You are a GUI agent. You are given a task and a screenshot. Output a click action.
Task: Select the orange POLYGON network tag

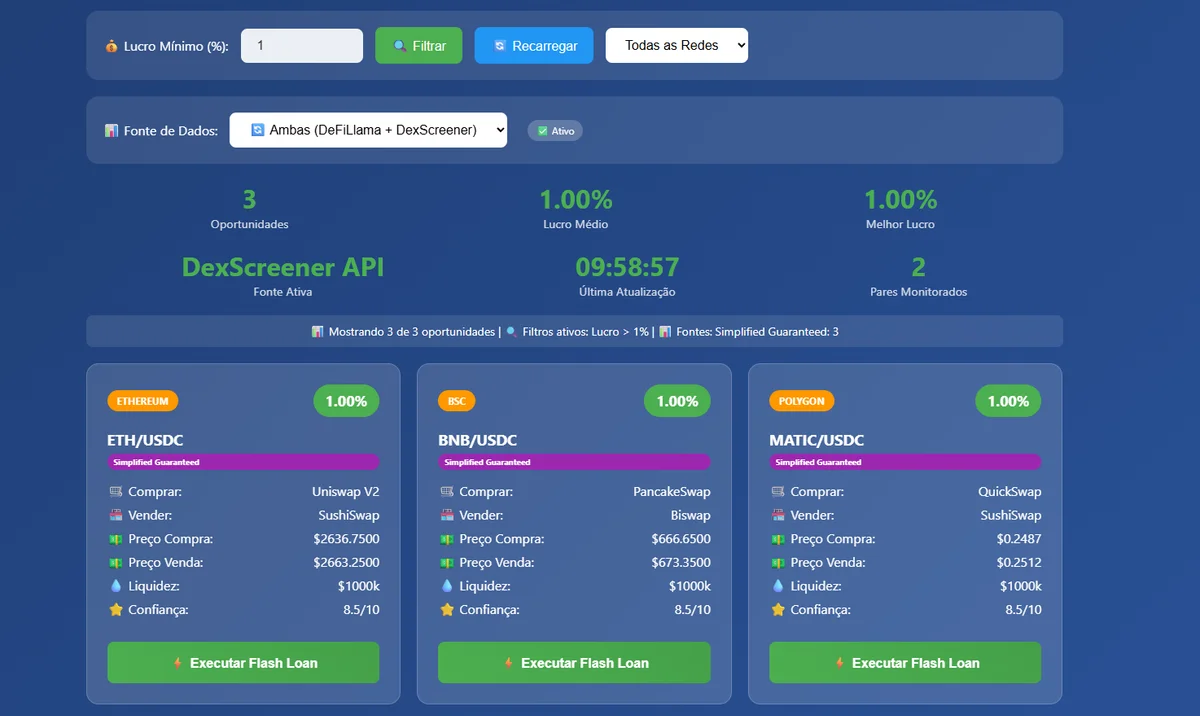[x=801, y=401]
